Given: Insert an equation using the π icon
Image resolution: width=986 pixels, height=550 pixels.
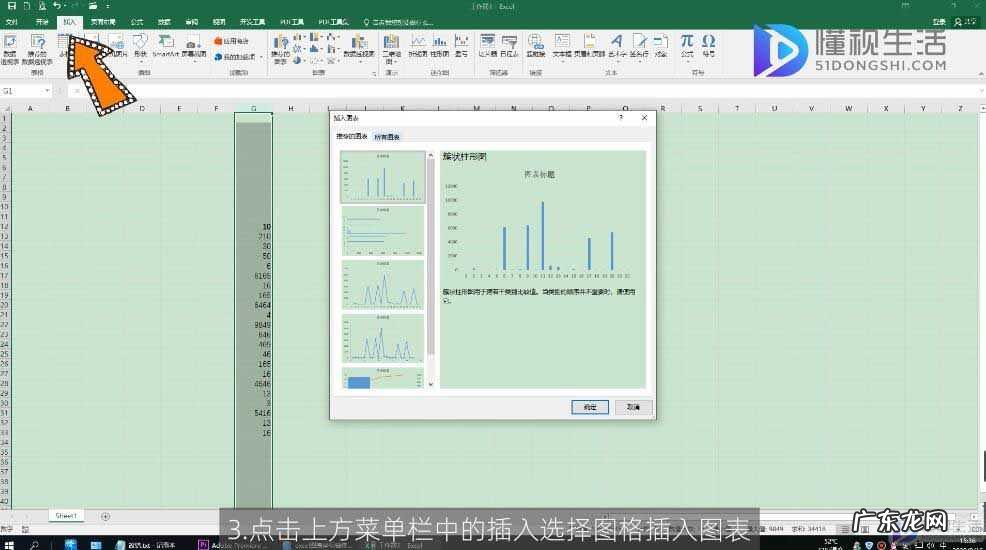Looking at the screenshot, I should coord(687,44).
